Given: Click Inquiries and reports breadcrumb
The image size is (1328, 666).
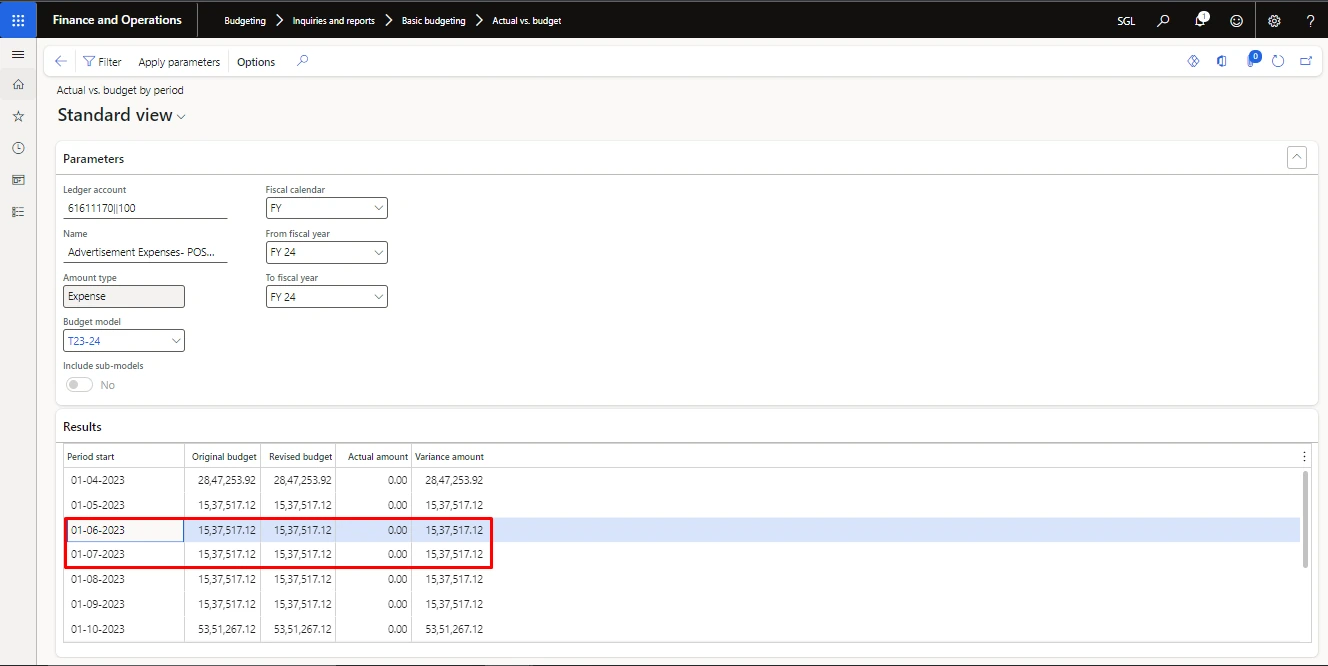Looking at the screenshot, I should pyautogui.click(x=334, y=21).
